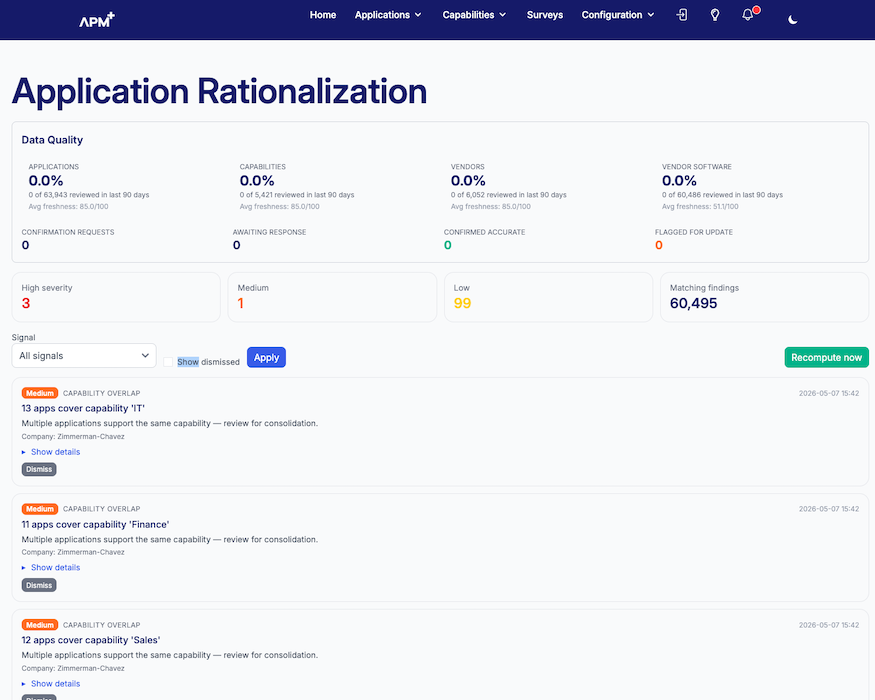Click '11 apps cover capability 'Finance'' title
875x700 pixels.
[95, 525]
